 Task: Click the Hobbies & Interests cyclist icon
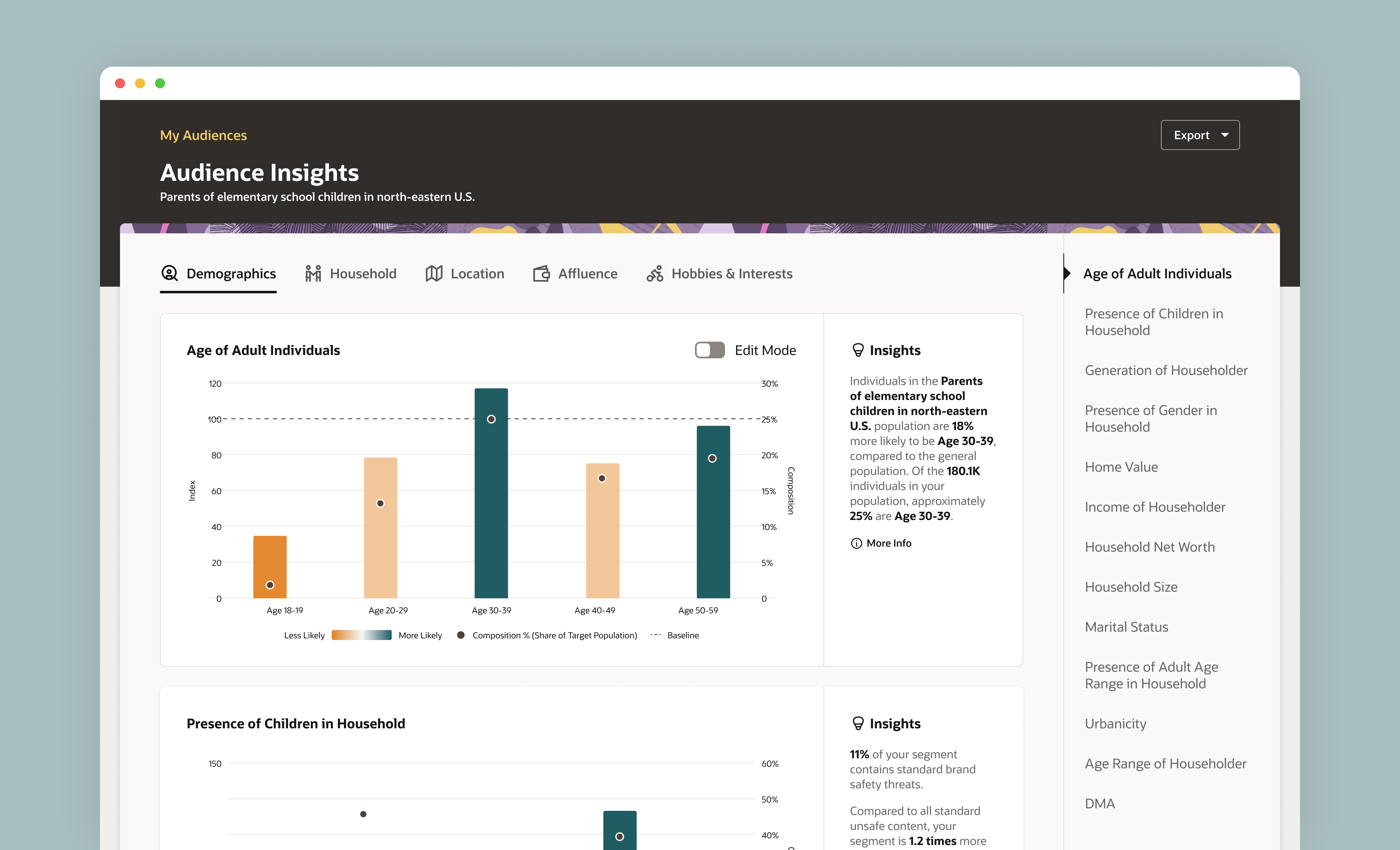pyautogui.click(x=655, y=273)
